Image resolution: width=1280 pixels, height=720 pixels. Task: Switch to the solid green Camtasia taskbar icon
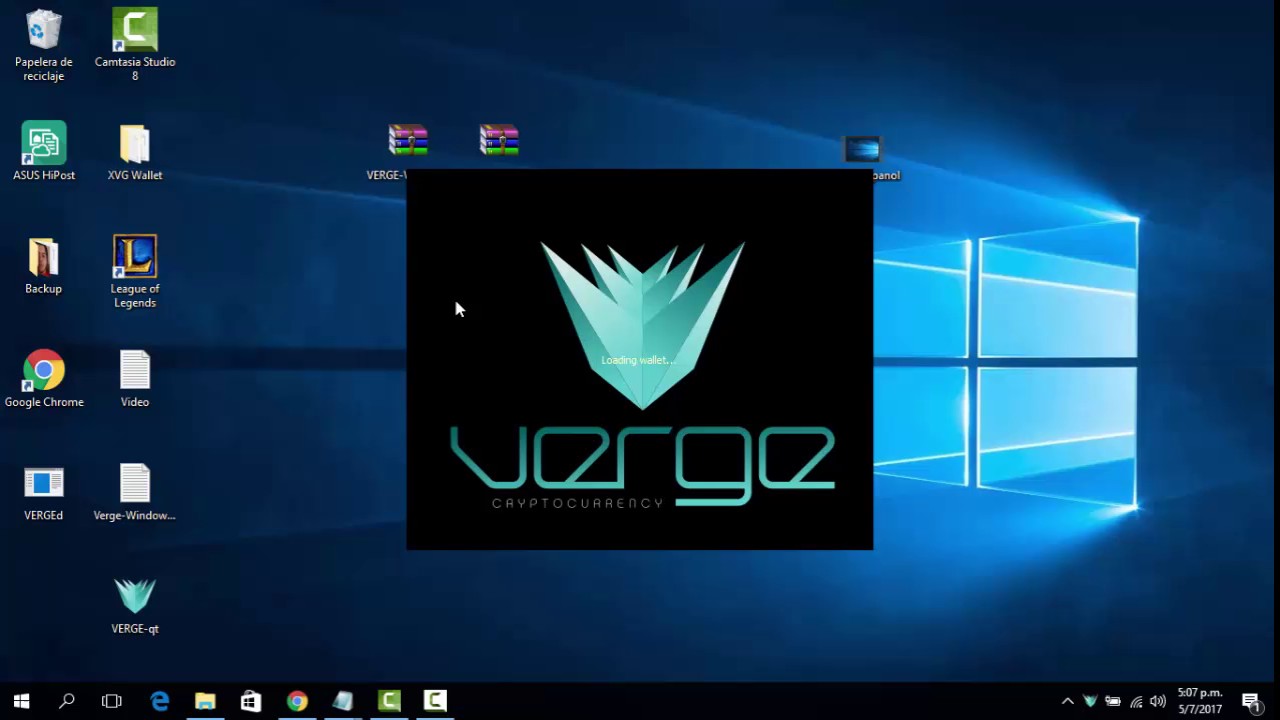[x=389, y=701]
